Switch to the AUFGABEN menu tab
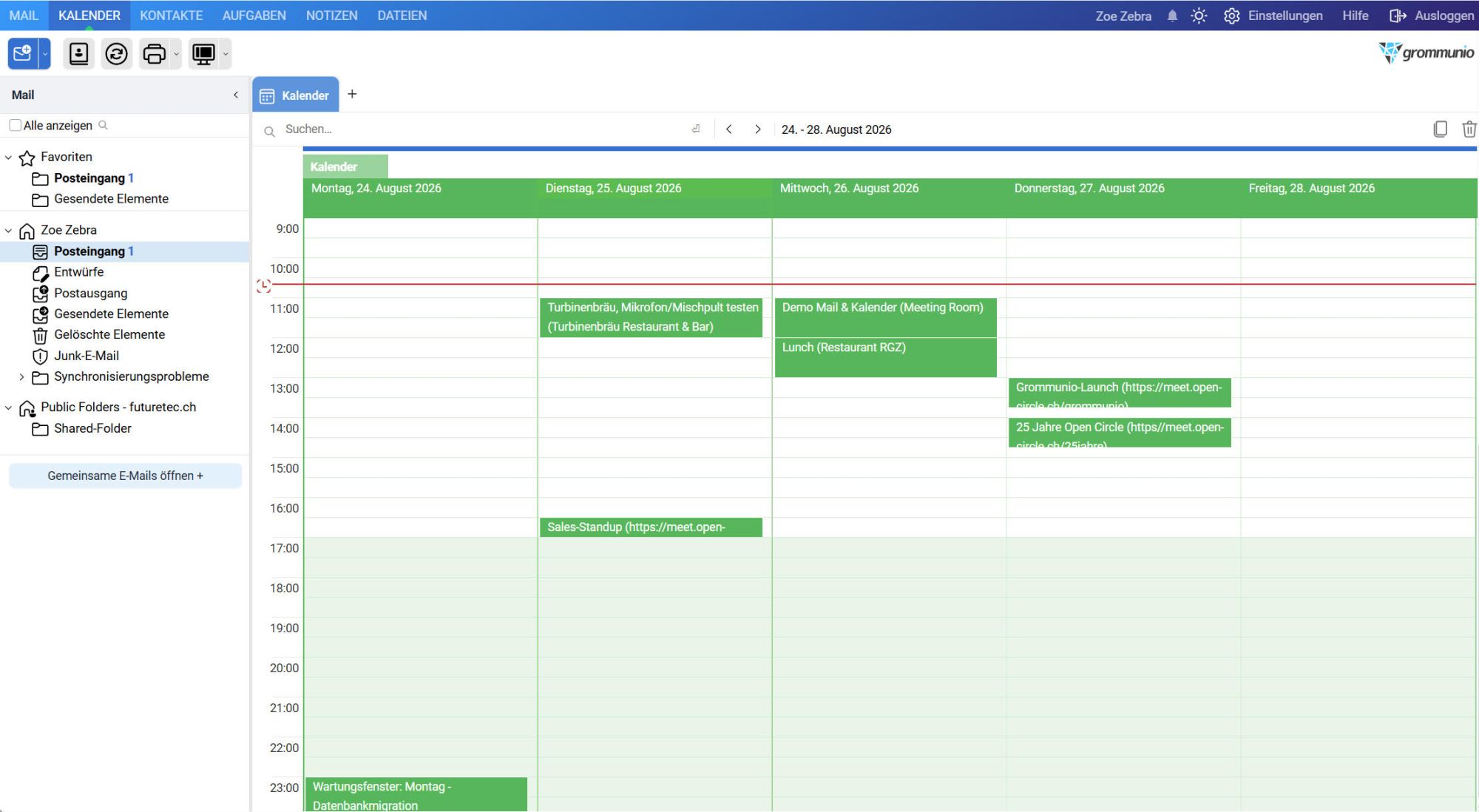 [254, 16]
